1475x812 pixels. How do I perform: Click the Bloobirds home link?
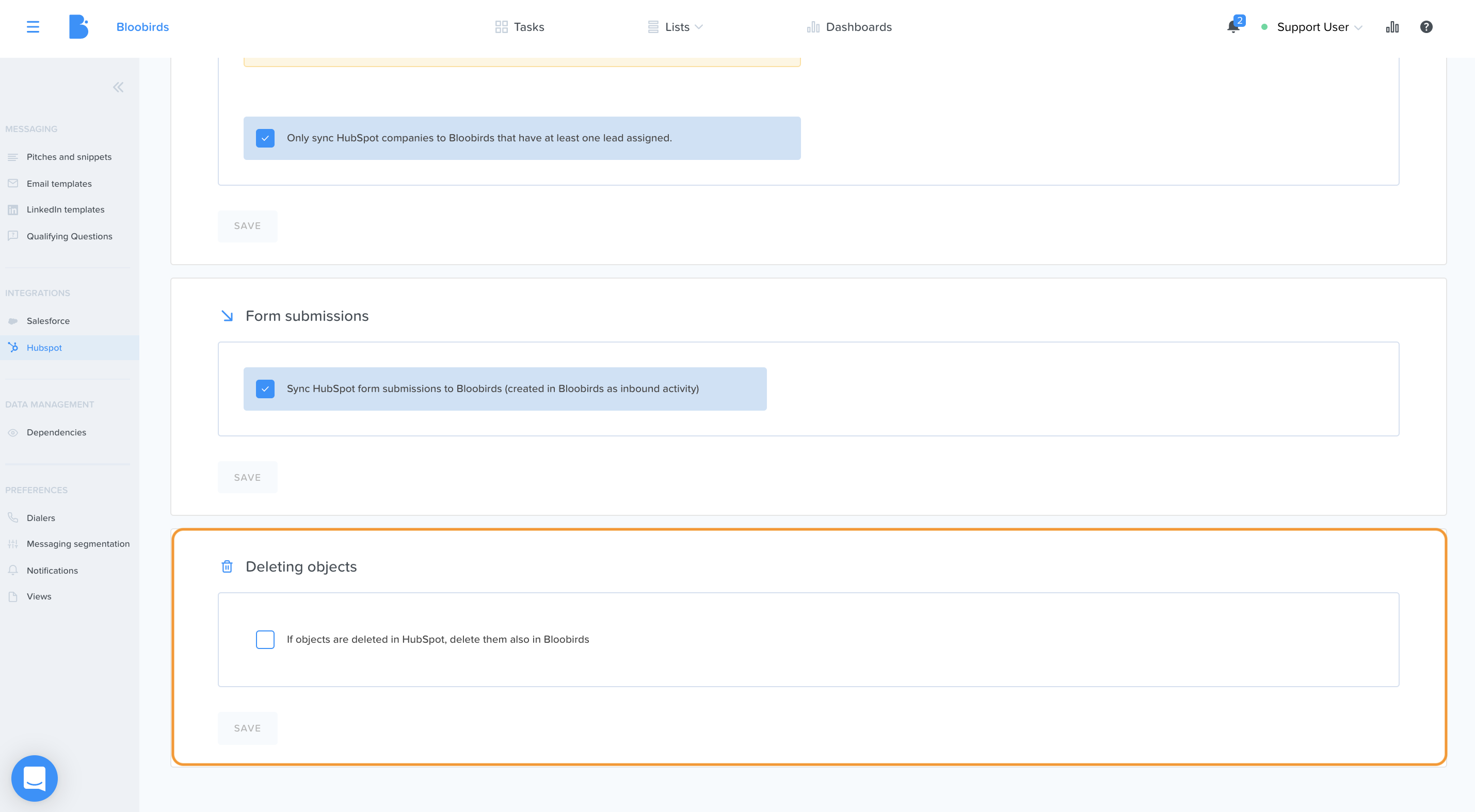(x=142, y=27)
